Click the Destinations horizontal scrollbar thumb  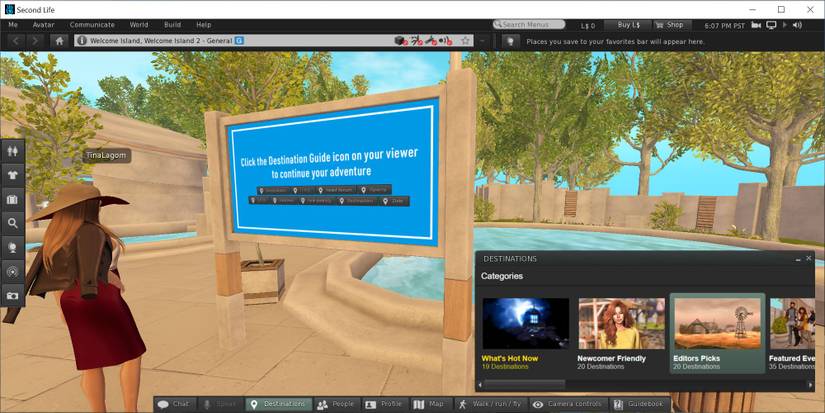point(524,385)
